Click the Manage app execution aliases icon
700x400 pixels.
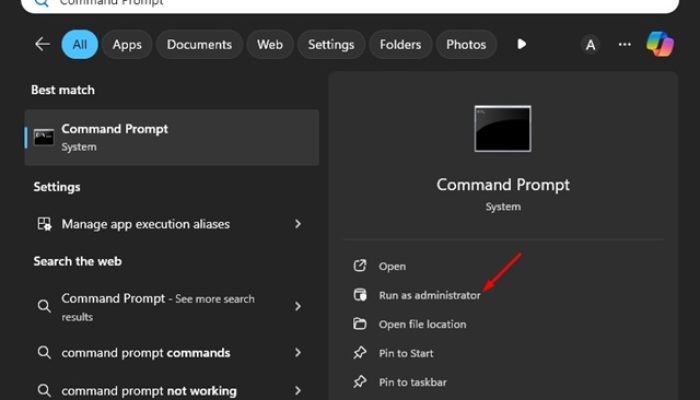[x=44, y=224]
